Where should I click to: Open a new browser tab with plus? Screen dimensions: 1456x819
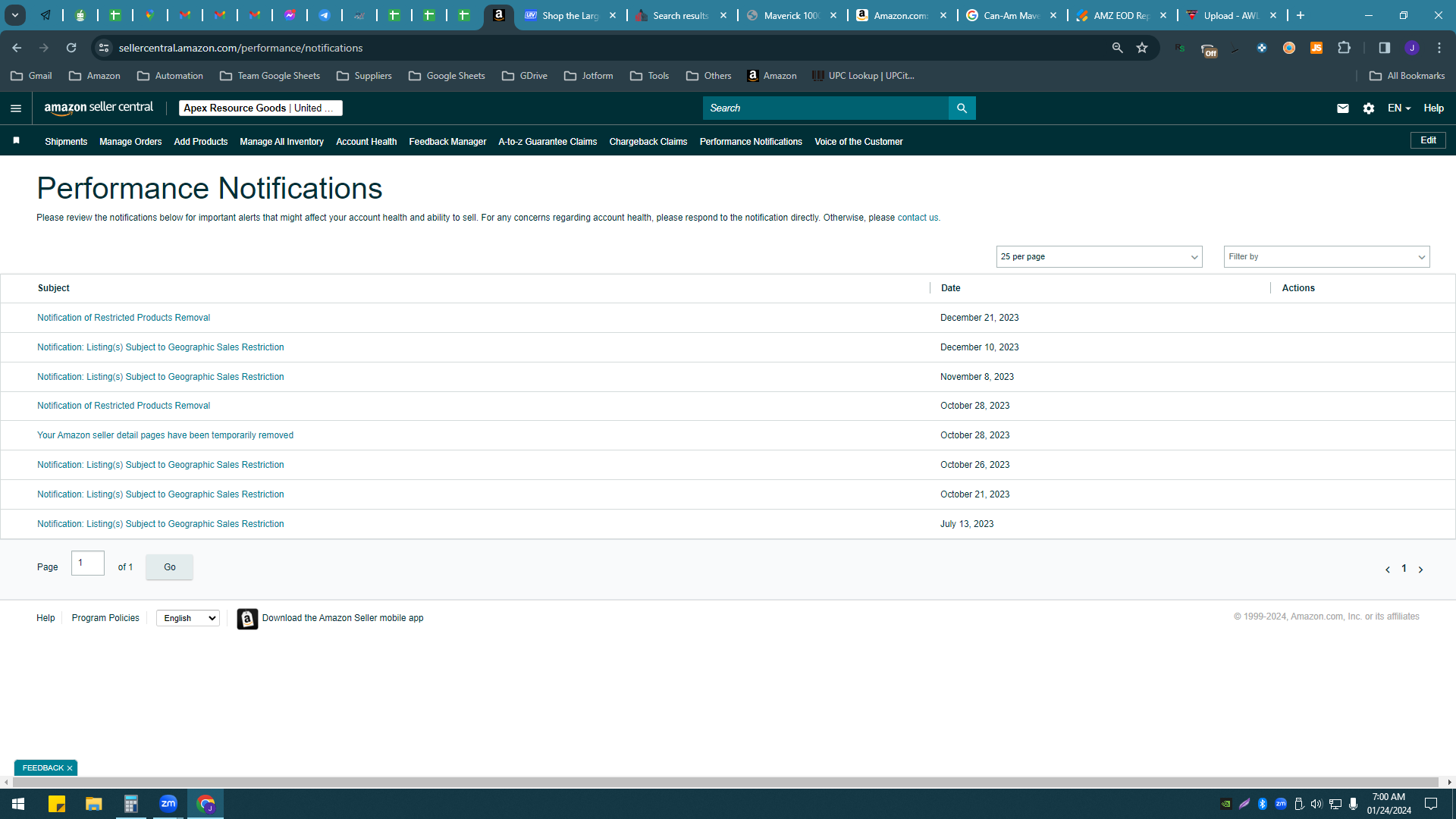(x=1301, y=15)
